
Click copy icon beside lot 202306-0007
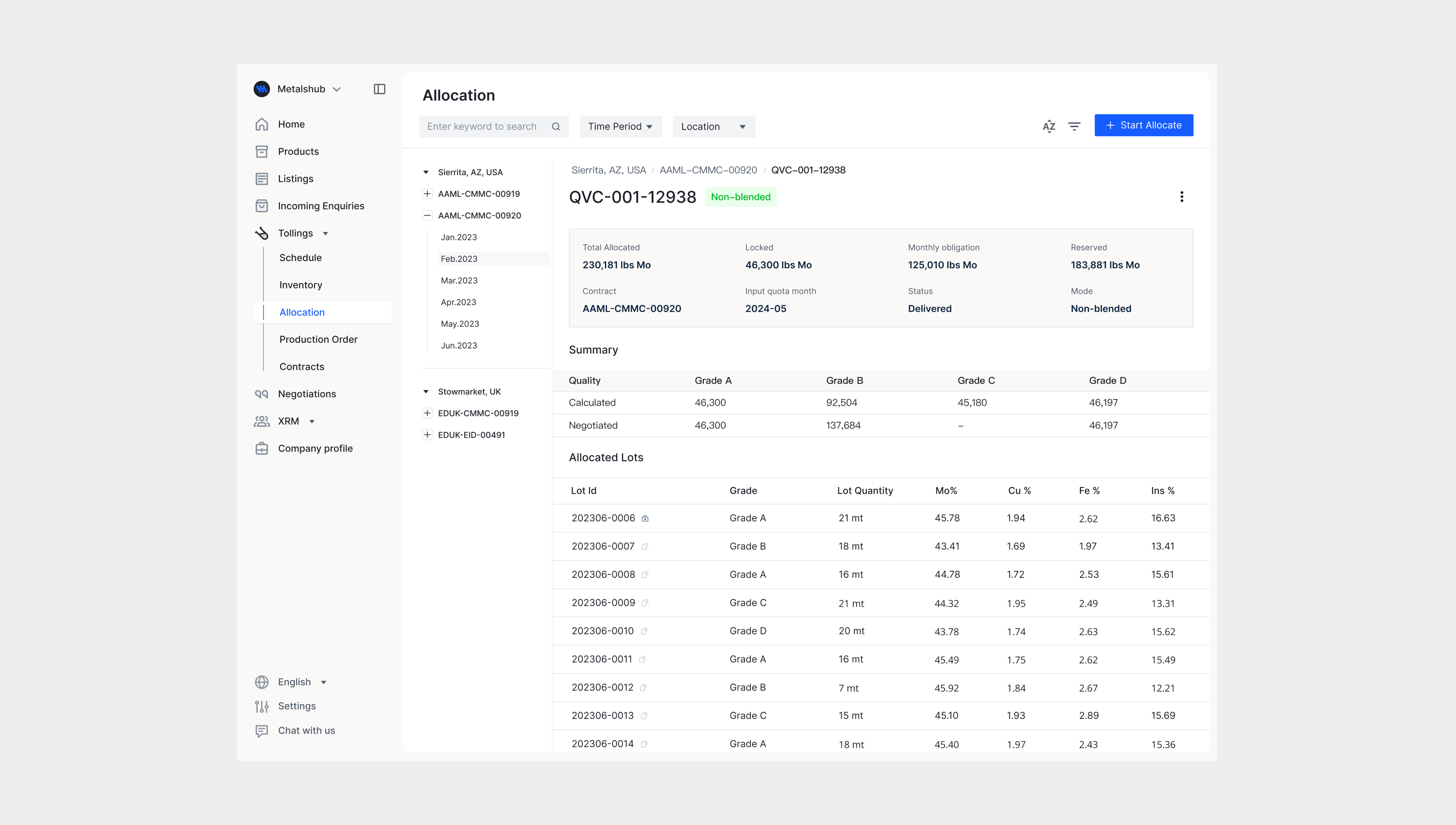point(645,547)
